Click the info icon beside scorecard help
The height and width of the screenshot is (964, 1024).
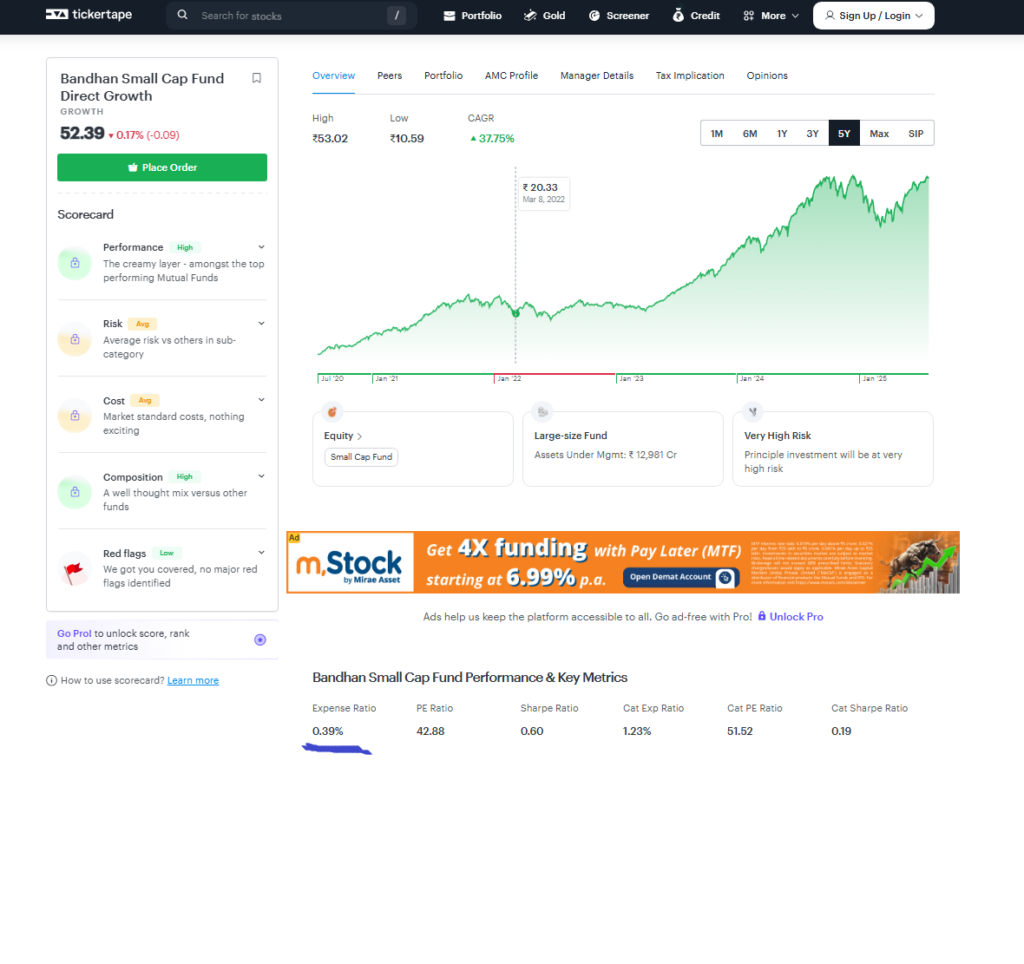tap(52, 681)
